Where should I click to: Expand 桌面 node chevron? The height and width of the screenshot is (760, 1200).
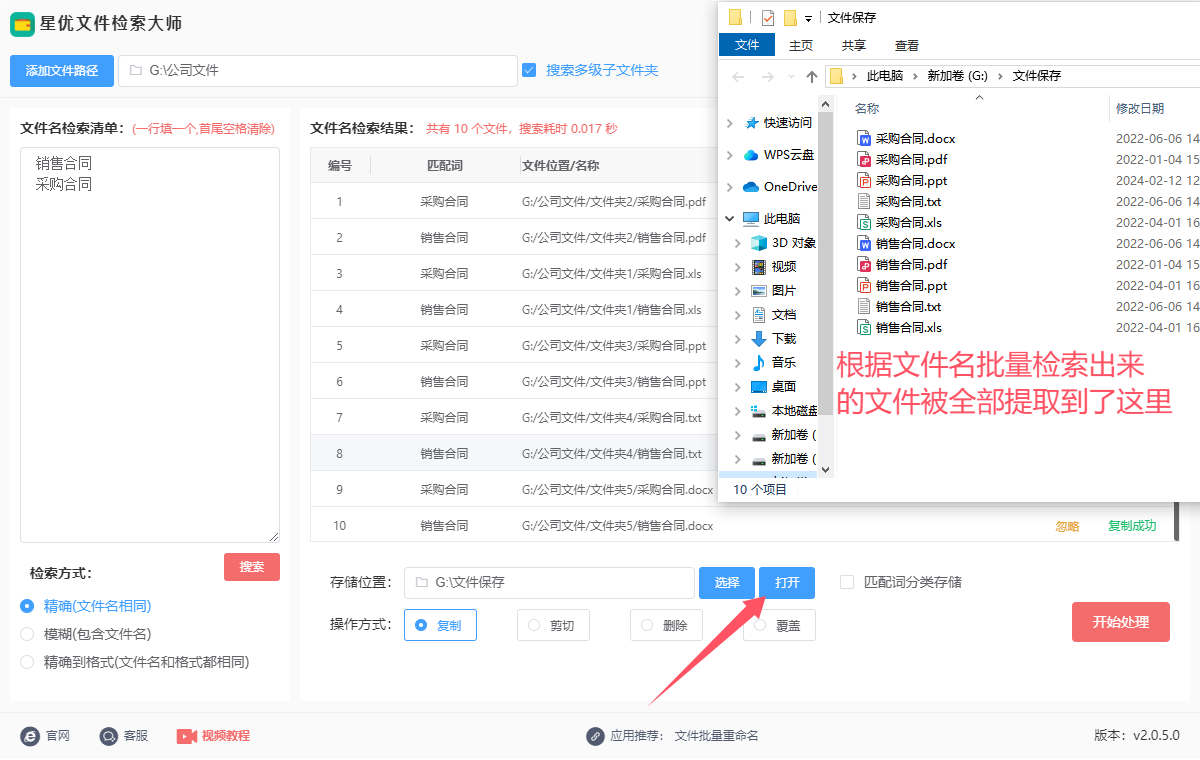click(738, 387)
